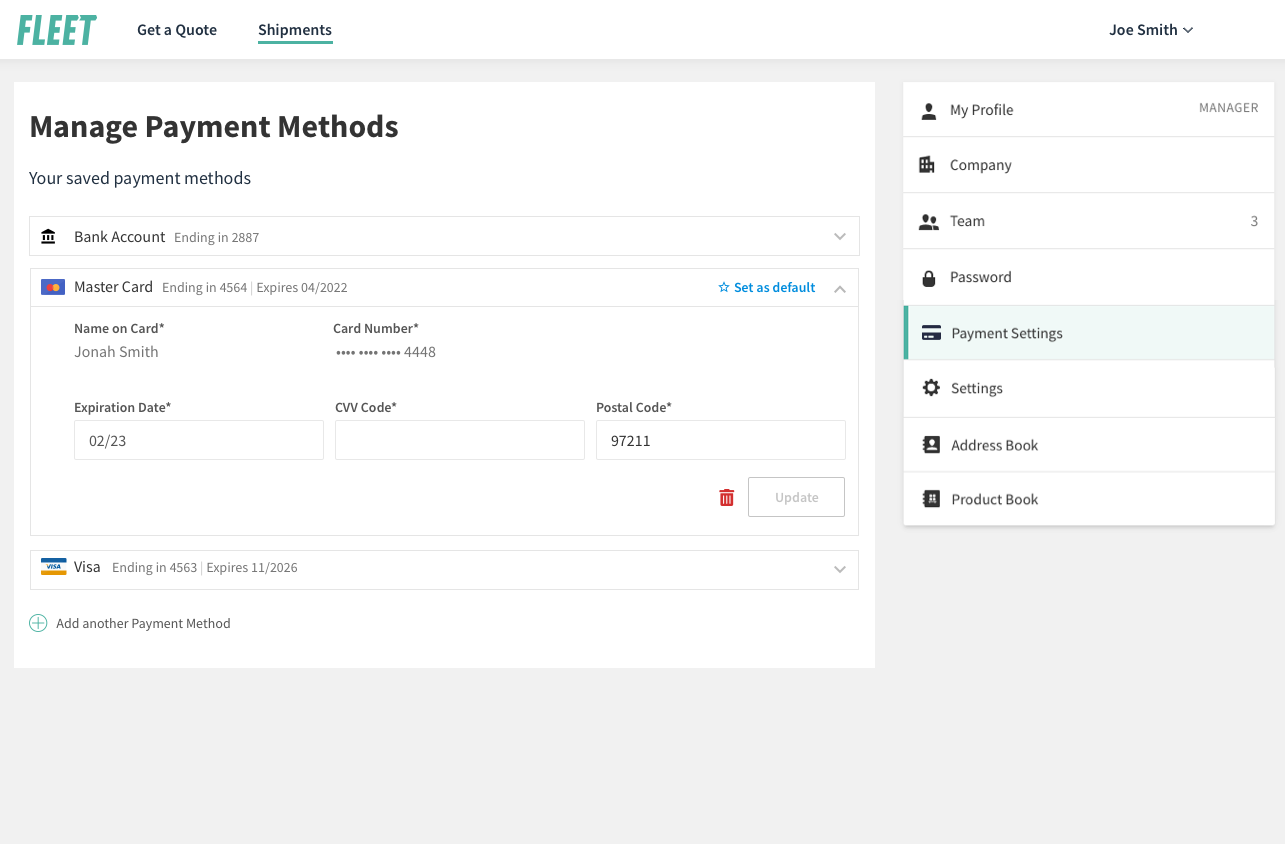Click the Company building icon in sidebar
1285x844 pixels.
(x=927, y=165)
